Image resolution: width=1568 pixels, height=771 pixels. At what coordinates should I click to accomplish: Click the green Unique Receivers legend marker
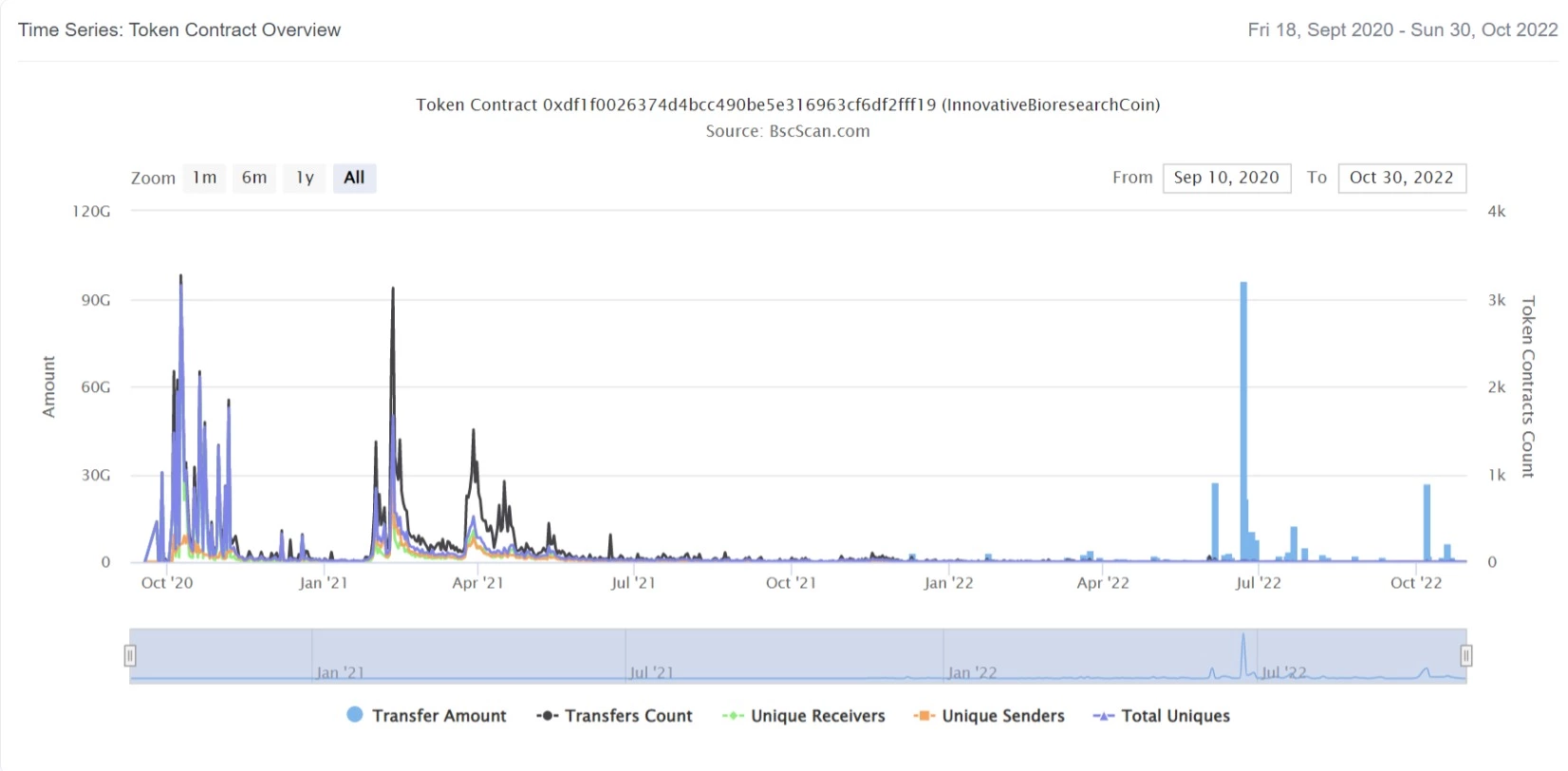point(733,716)
